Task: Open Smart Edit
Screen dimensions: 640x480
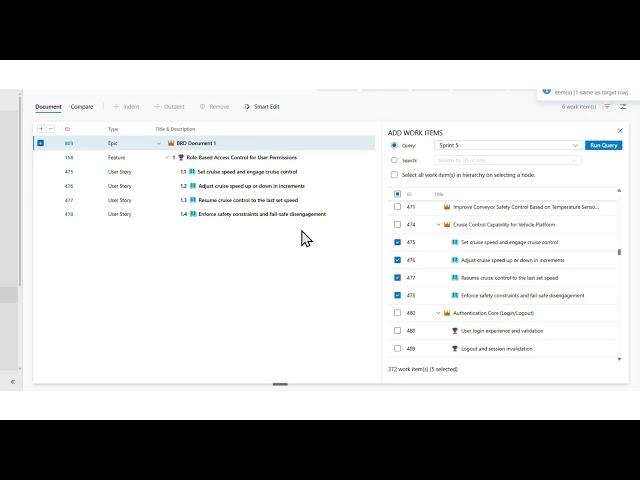Action: (262, 107)
